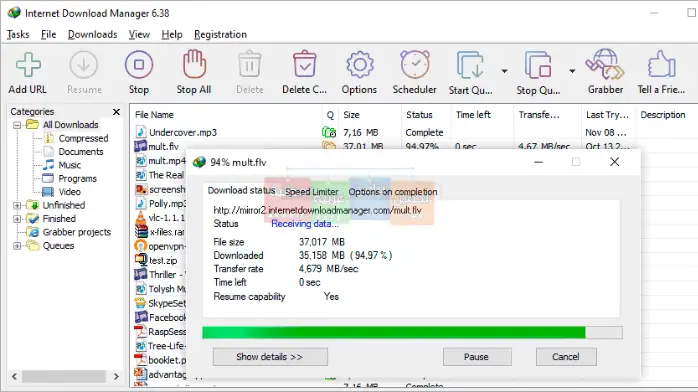Viewport: 698px width, 392px height.
Task: Select the Documents category
Action: pos(81,152)
